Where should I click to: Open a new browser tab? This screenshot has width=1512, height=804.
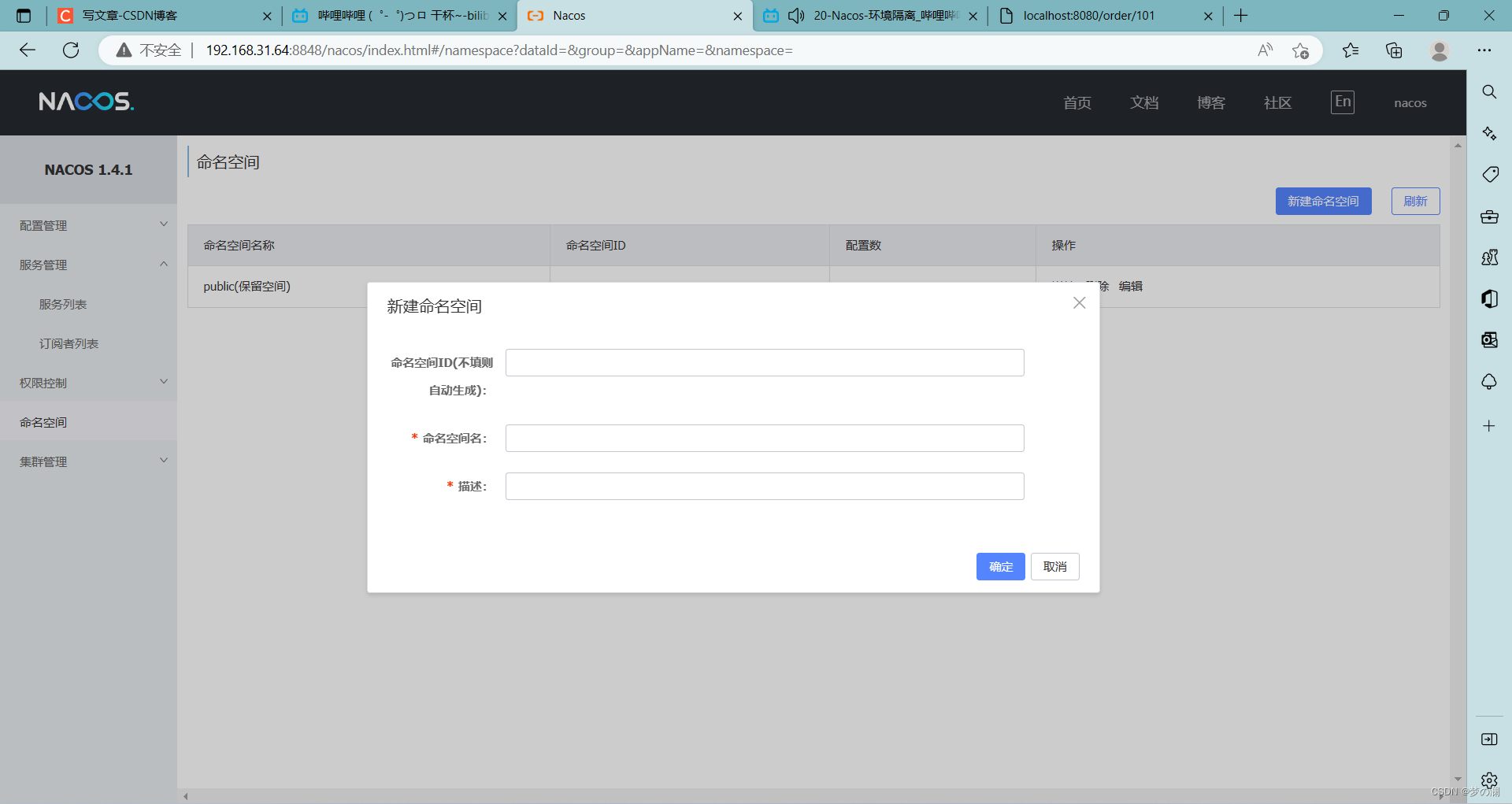point(1241,16)
